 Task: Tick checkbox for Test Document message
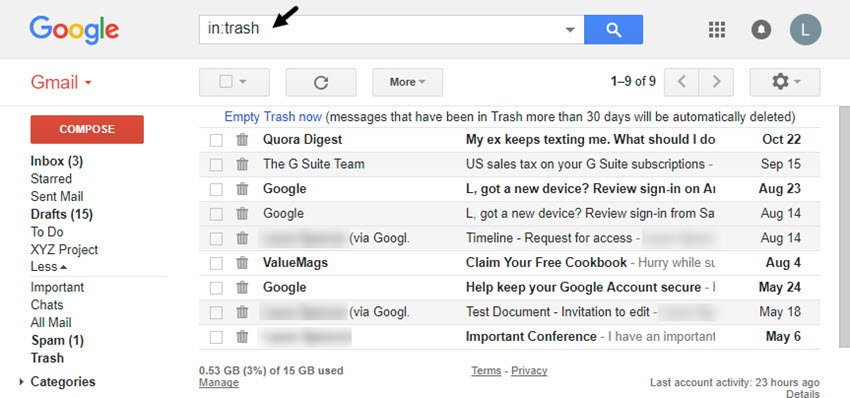coord(216,313)
